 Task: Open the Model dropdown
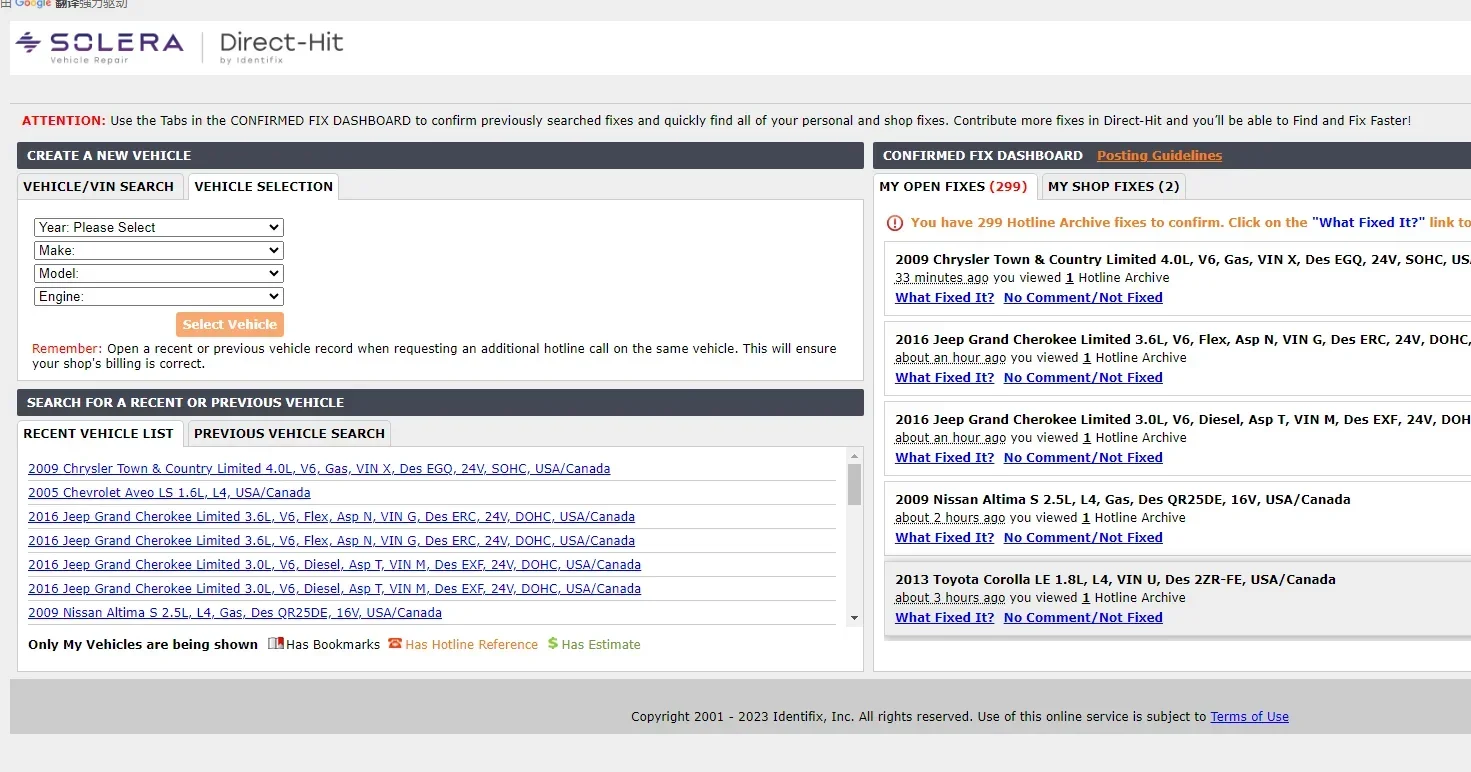[x=159, y=273]
